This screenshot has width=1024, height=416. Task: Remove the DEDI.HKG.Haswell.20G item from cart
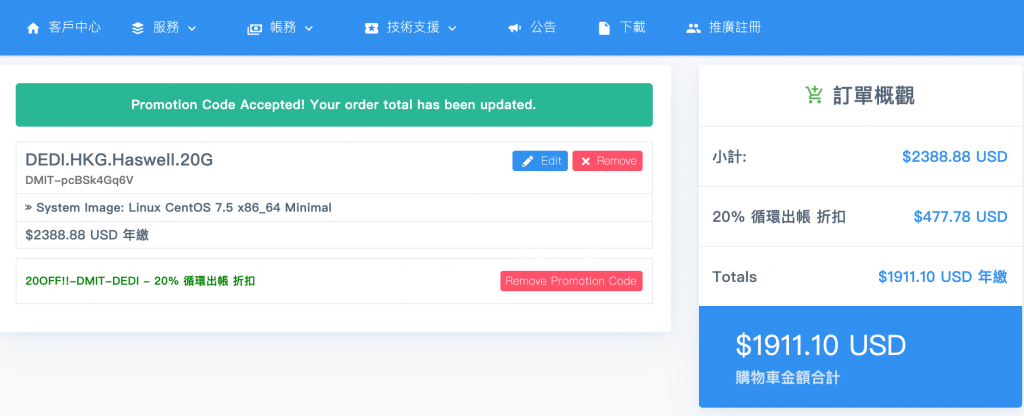tap(607, 161)
